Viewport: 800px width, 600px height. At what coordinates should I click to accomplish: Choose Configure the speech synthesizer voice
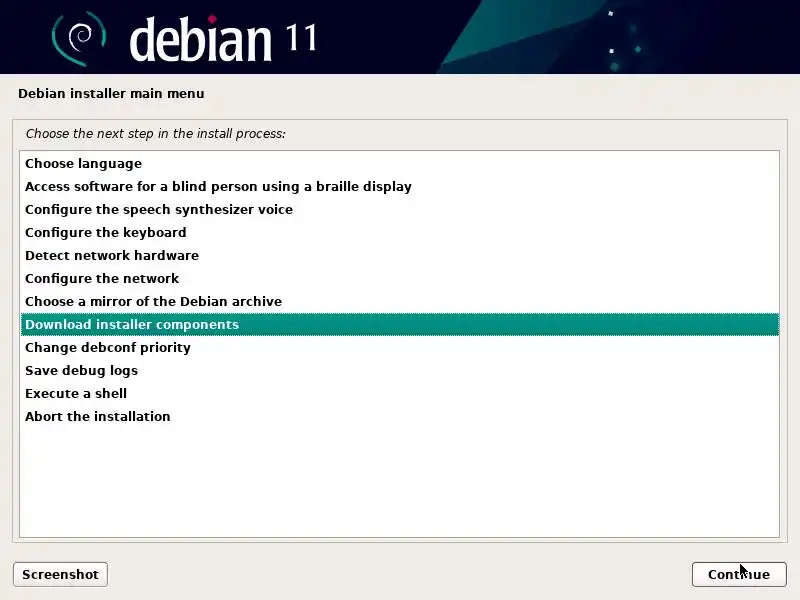tap(399, 210)
